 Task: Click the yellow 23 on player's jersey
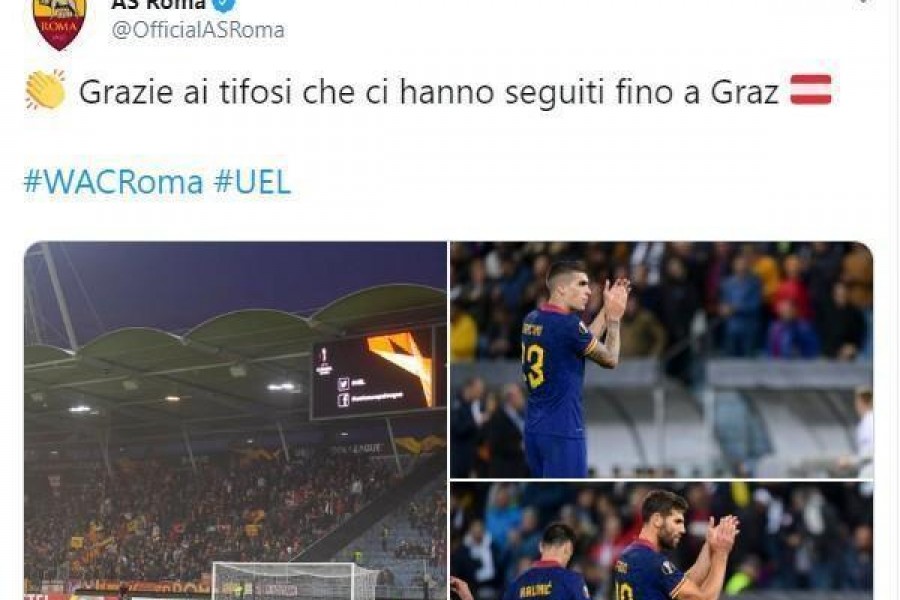click(x=533, y=367)
